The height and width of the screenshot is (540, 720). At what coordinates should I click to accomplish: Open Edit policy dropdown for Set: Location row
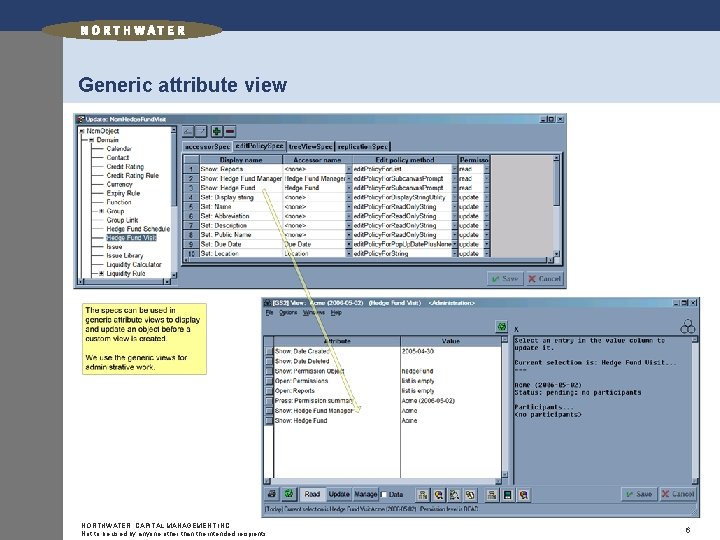coord(455,253)
